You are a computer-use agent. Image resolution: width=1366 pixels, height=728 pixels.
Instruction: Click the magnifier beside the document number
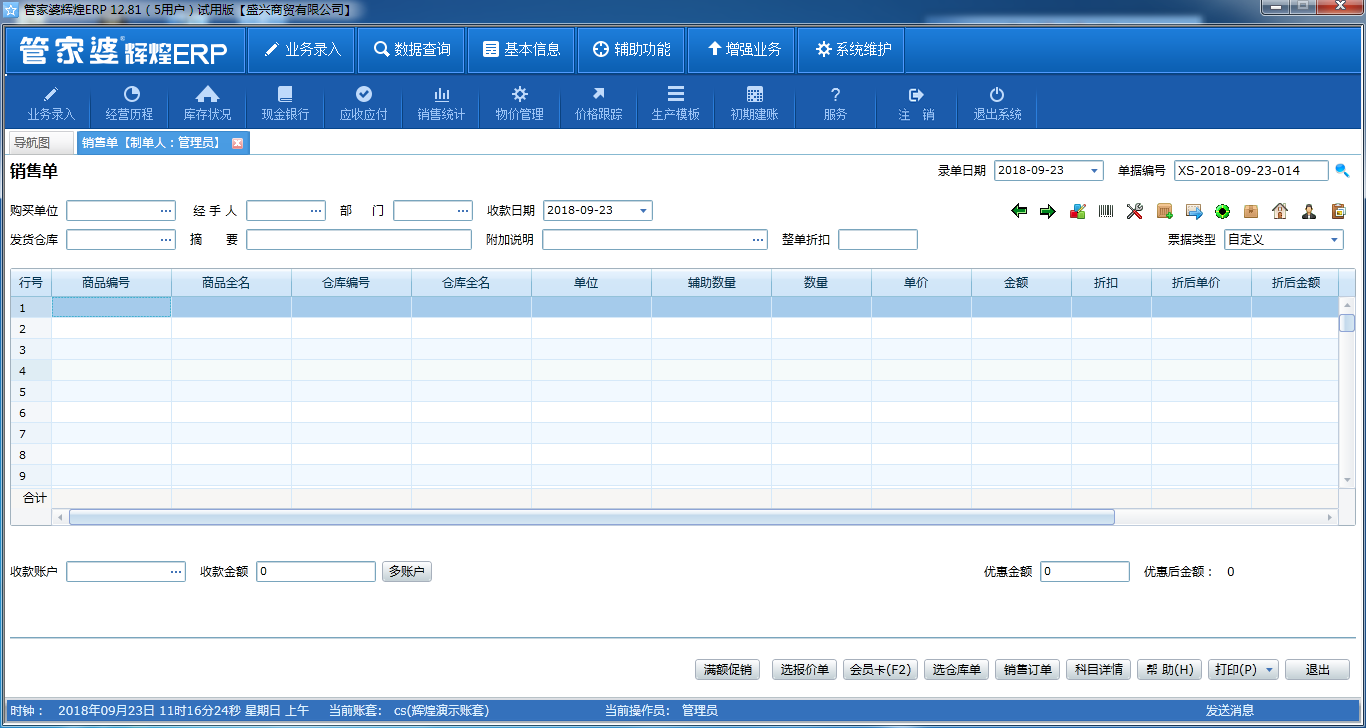click(1343, 170)
